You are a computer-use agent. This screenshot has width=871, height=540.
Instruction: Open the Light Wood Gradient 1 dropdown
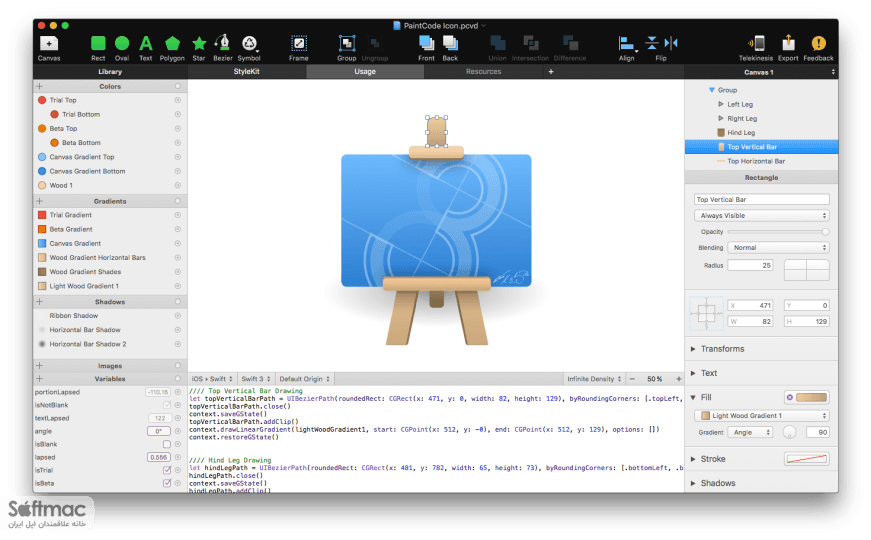762,416
